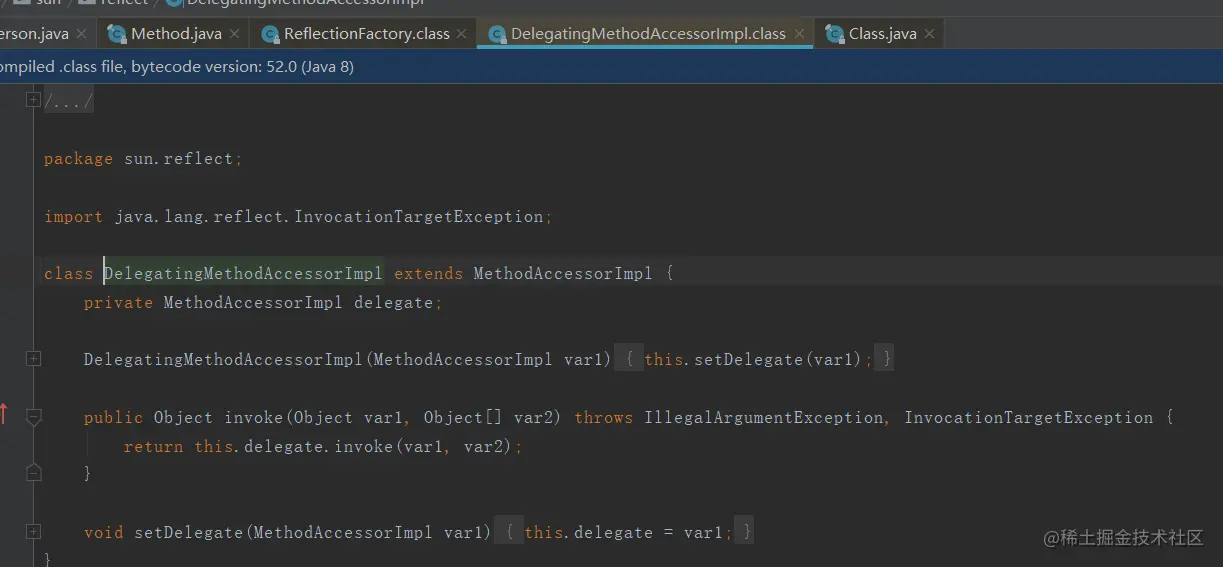The image size is (1223, 567).
Task: Collapse the invoke method body
Action: coord(33,417)
